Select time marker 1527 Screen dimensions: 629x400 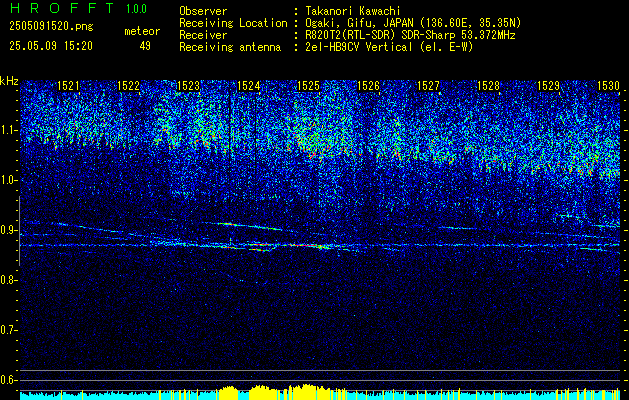coord(428,85)
